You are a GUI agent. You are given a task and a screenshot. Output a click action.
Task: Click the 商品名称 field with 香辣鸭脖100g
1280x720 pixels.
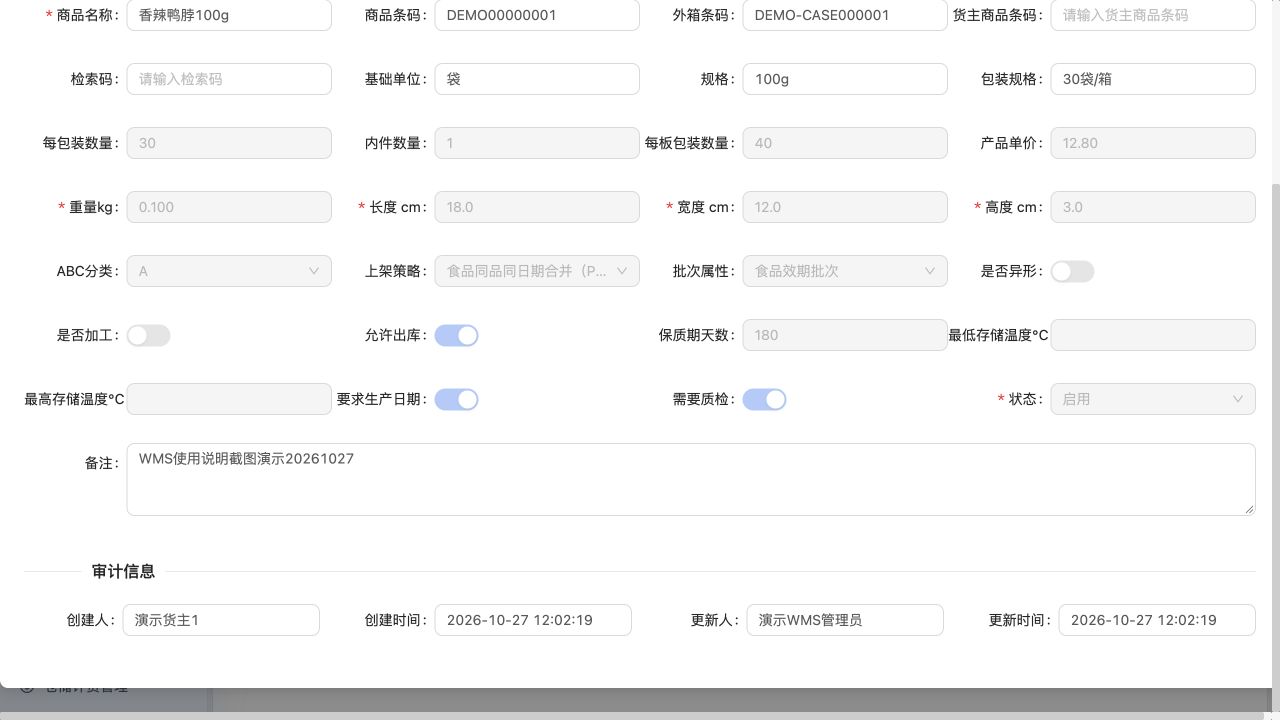pos(229,15)
